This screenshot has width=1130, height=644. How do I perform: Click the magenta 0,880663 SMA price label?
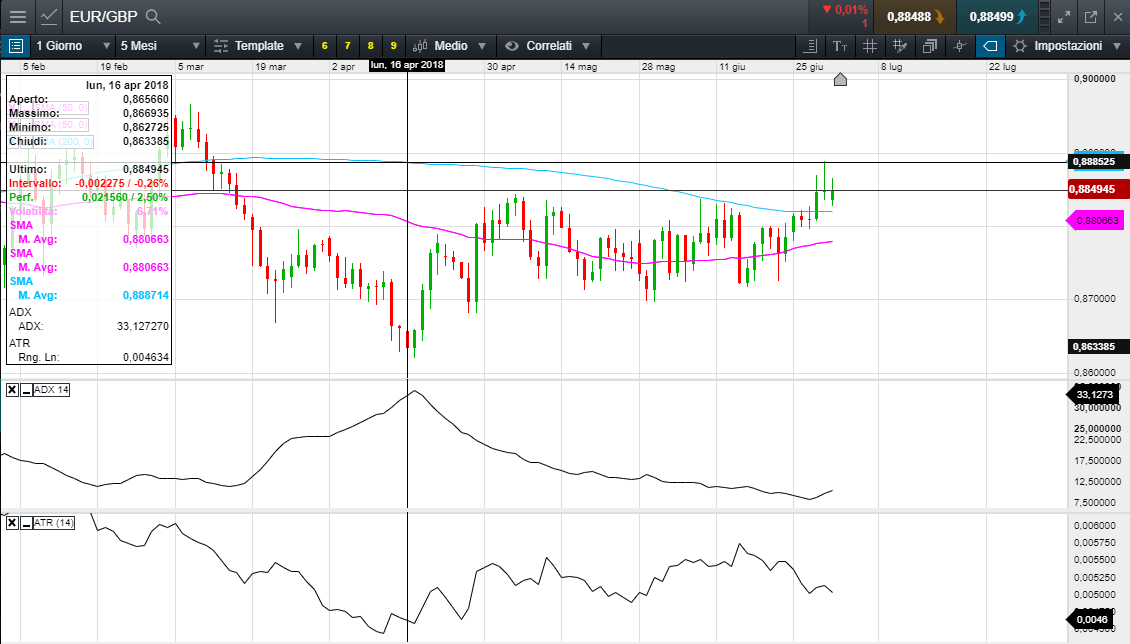coord(1094,219)
